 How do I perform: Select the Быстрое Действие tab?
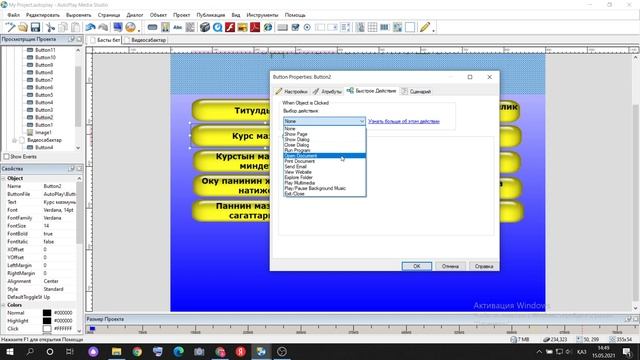[x=371, y=91]
